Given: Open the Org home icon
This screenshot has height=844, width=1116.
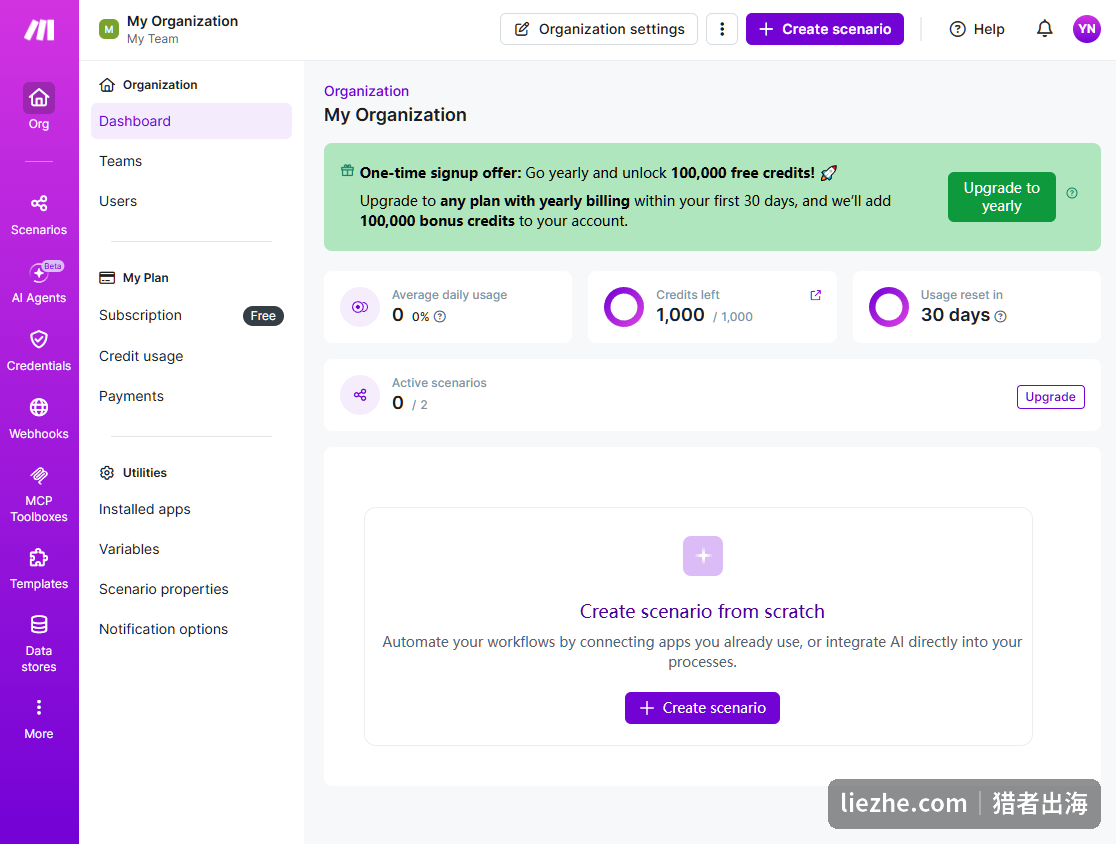Looking at the screenshot, I should pyautogui.click(x=39, y=98).
